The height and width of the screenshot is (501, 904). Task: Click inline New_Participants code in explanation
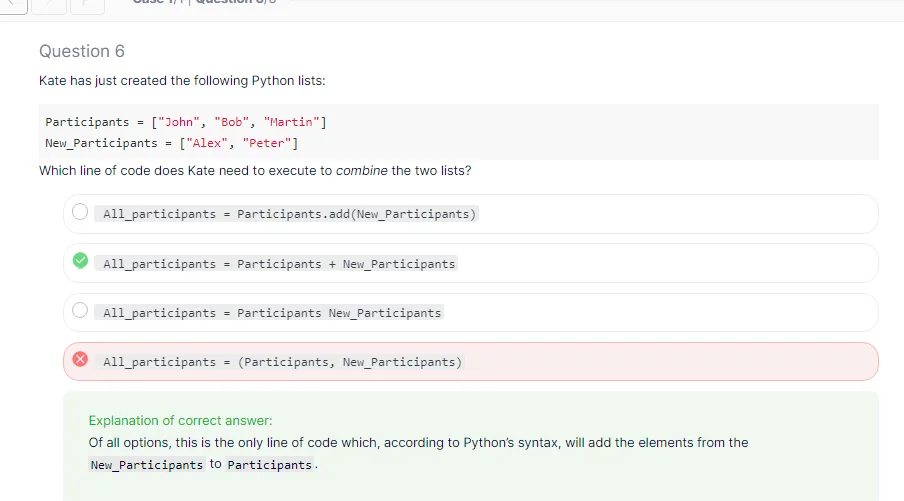coord(147,465)
